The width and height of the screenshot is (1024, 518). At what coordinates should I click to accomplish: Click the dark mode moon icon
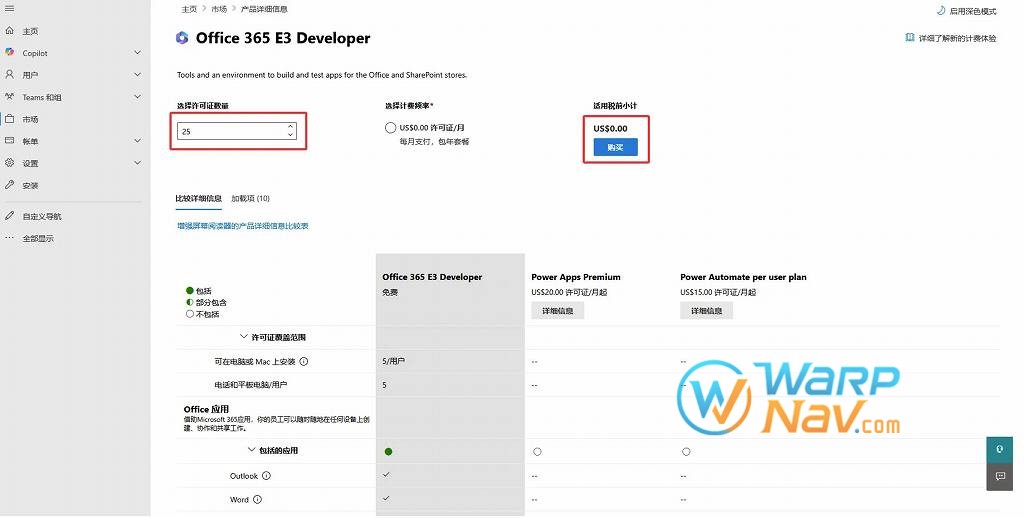(940, 10)
